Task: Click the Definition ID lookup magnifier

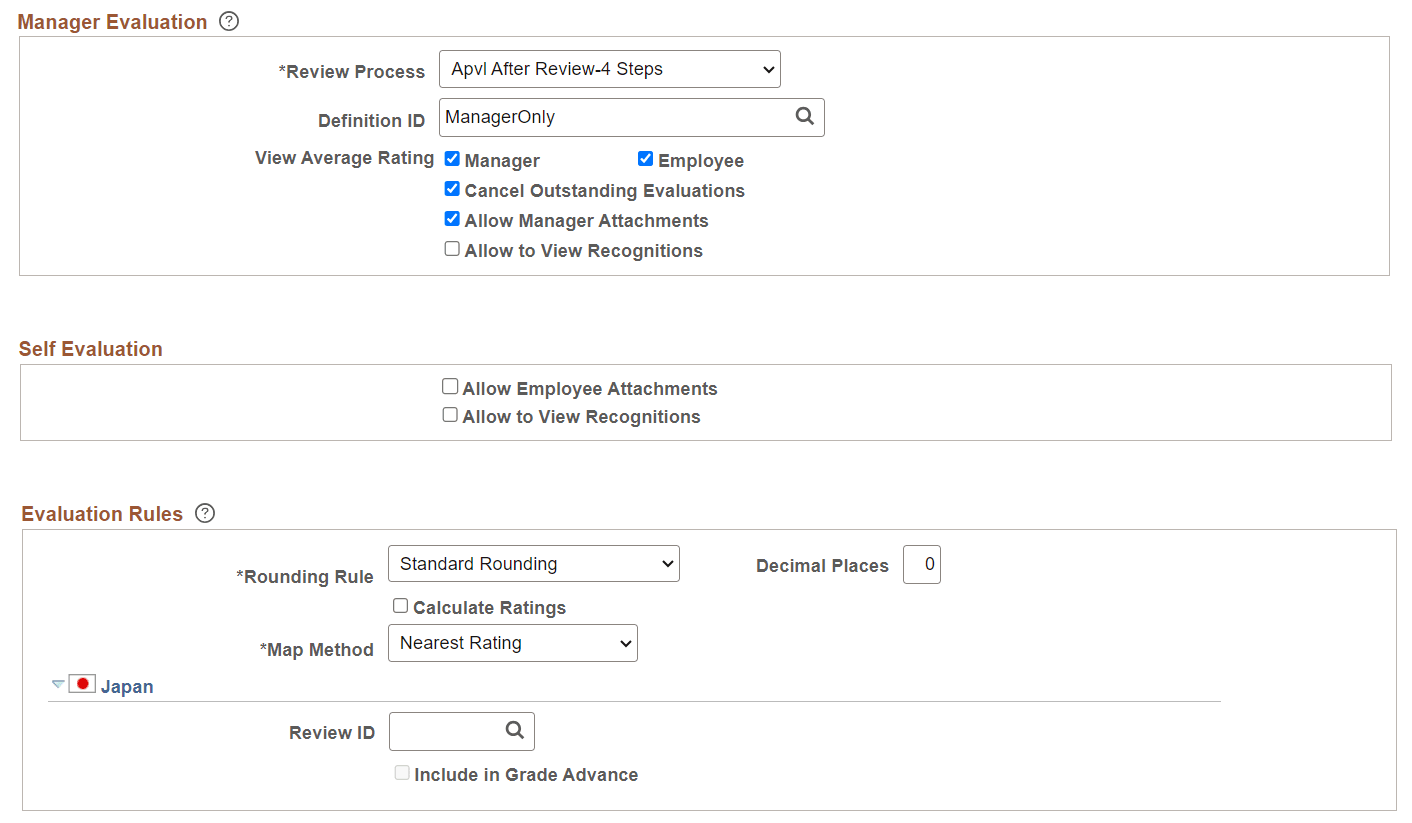Action: (x=805, y=117)
